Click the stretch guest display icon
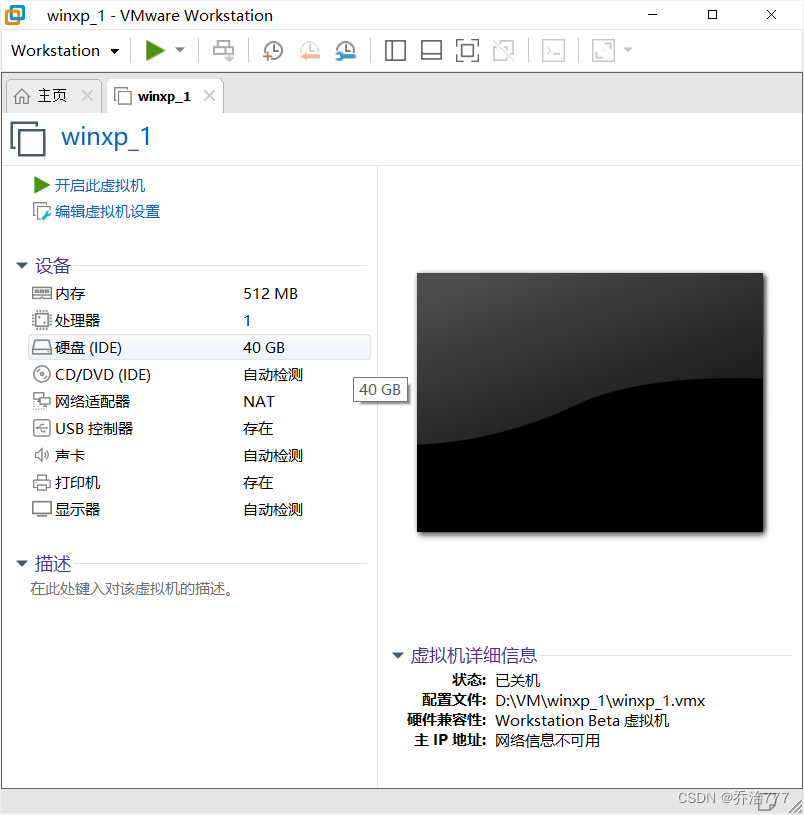The width and height of the screenshot is (804, 815). click(603, 50)
